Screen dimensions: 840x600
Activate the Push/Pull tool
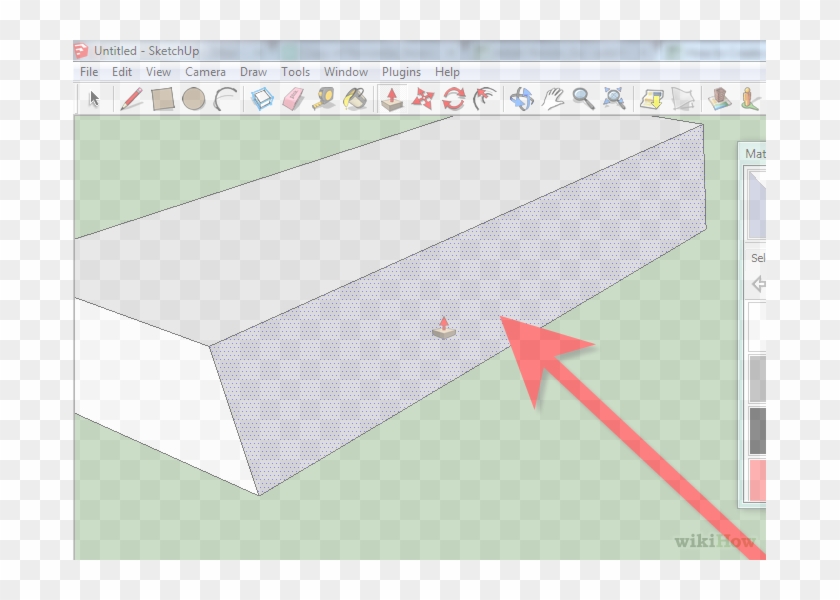coord(390,98)
